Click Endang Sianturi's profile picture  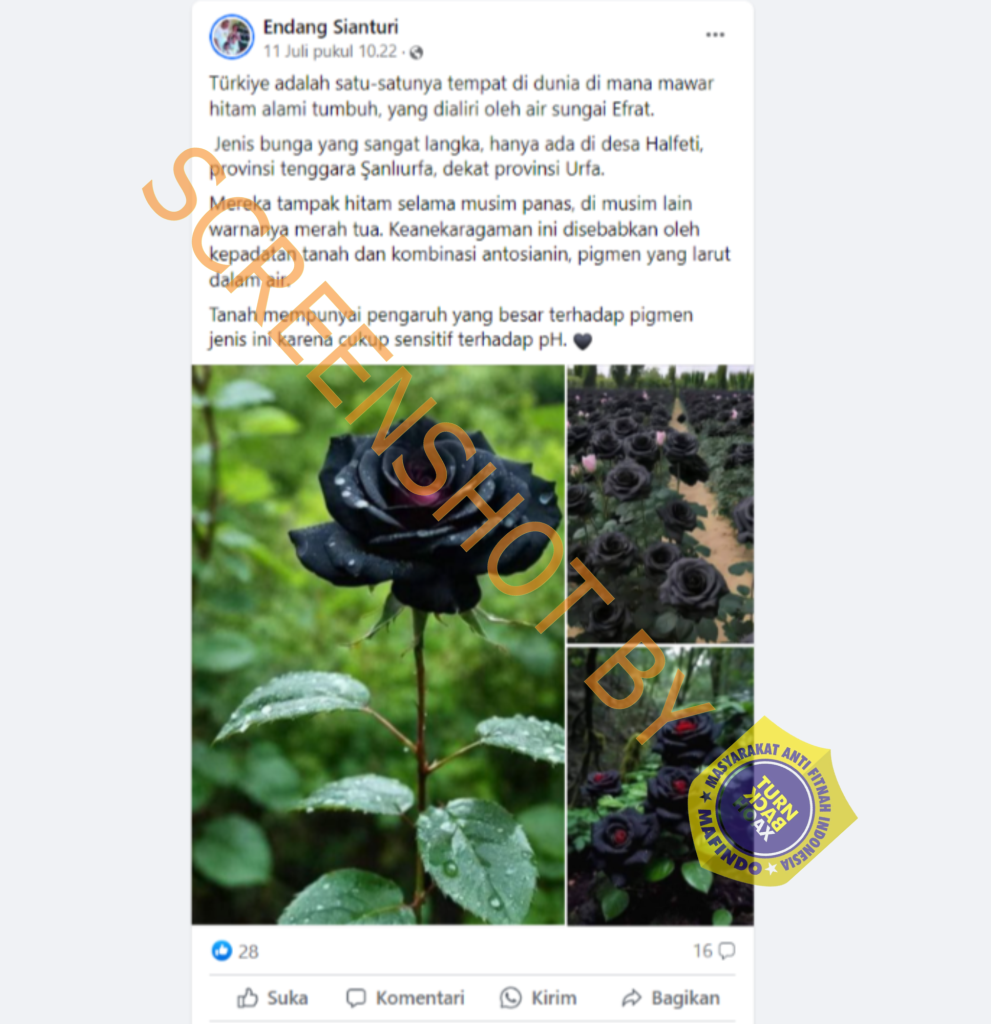[x=231, y=37]
